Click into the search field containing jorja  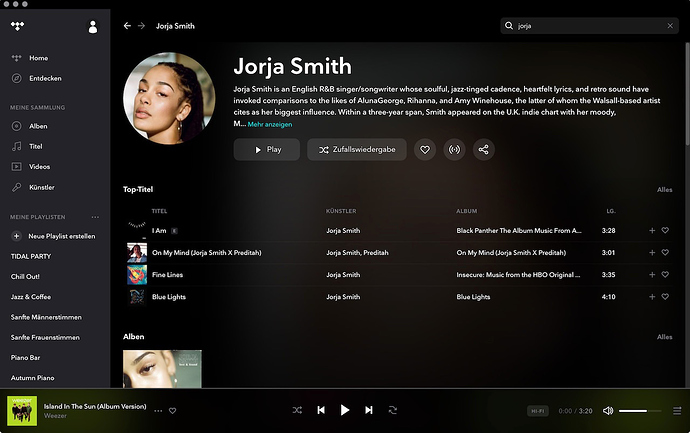pos(589,26)
